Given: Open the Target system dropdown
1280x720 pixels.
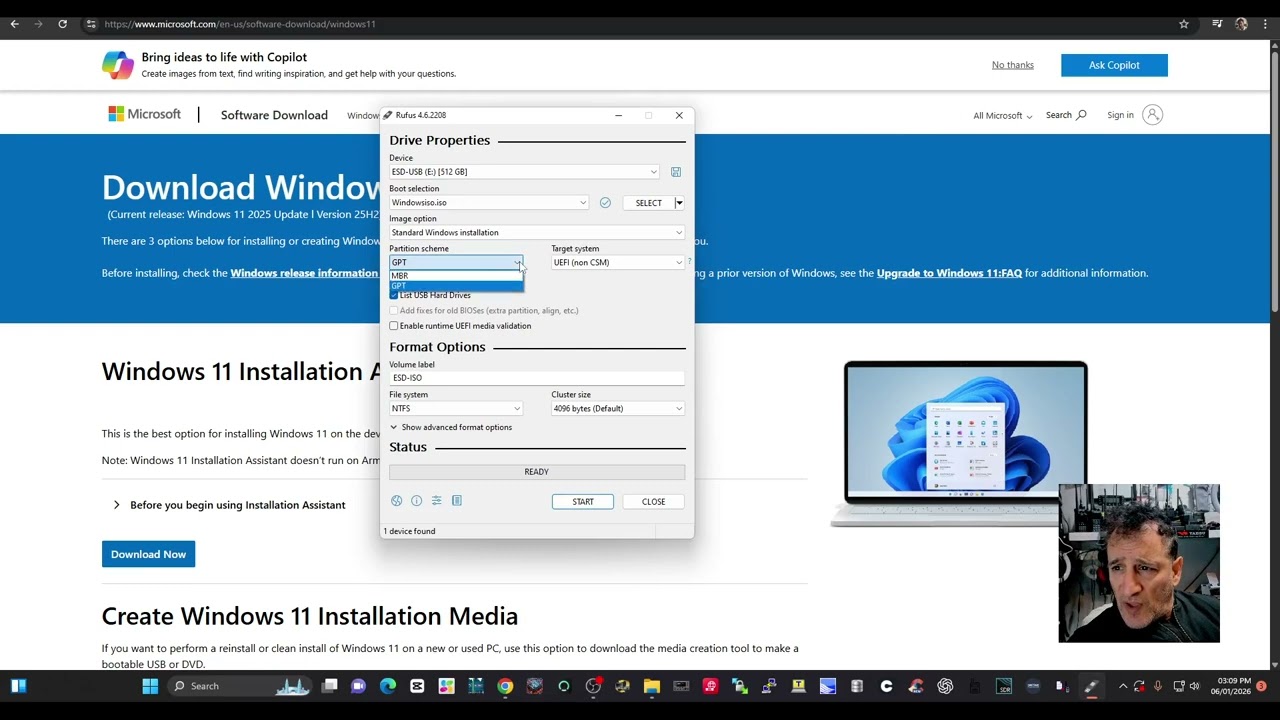Looking at the screenshot, I should click(618, 263).
